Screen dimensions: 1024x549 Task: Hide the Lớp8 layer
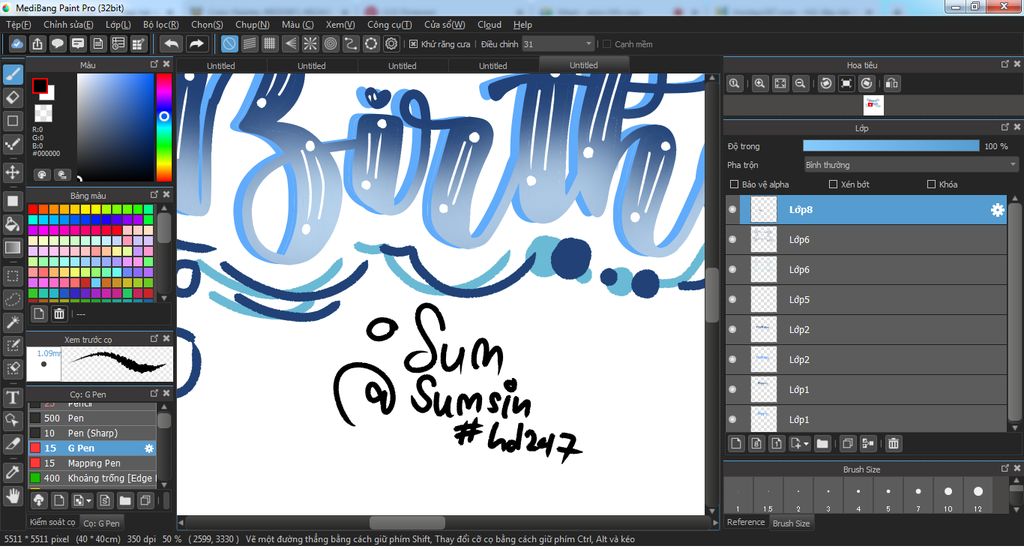point(733,210)
